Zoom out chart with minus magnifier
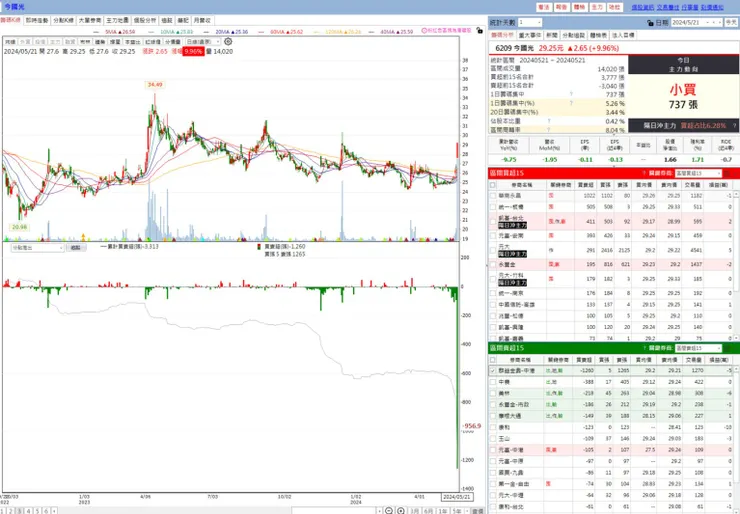 [388, 510]
